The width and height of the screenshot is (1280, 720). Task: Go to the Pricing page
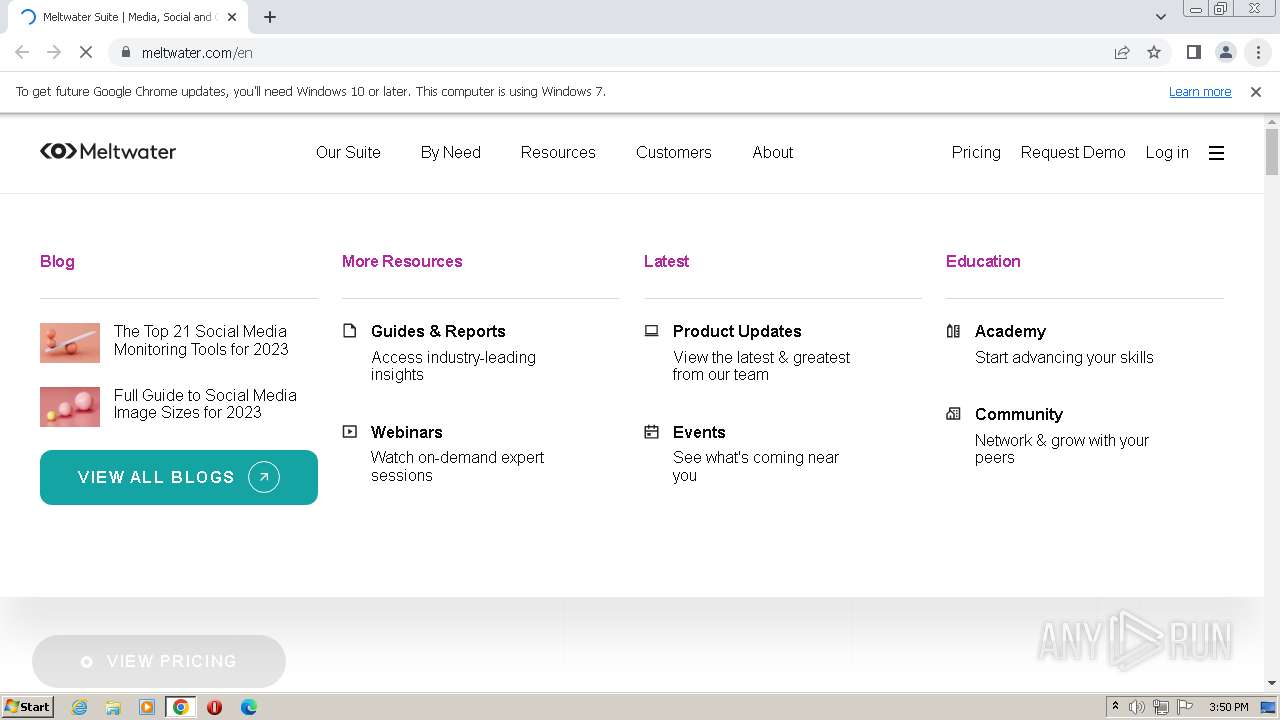tap(976, 152)
